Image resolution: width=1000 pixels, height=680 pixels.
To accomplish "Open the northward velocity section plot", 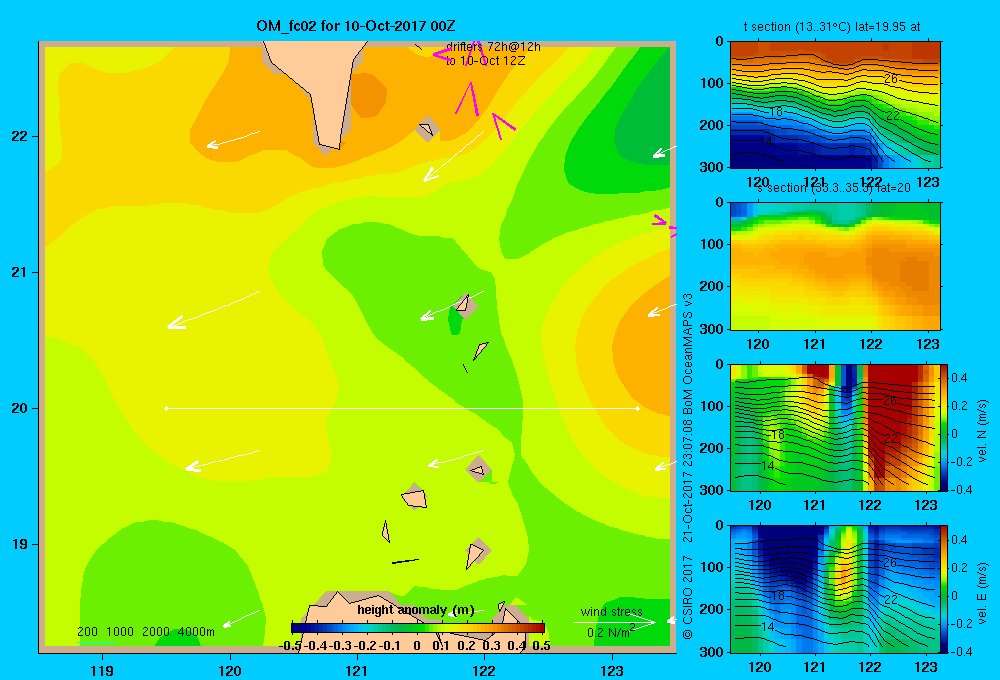I will click(835, 427).
